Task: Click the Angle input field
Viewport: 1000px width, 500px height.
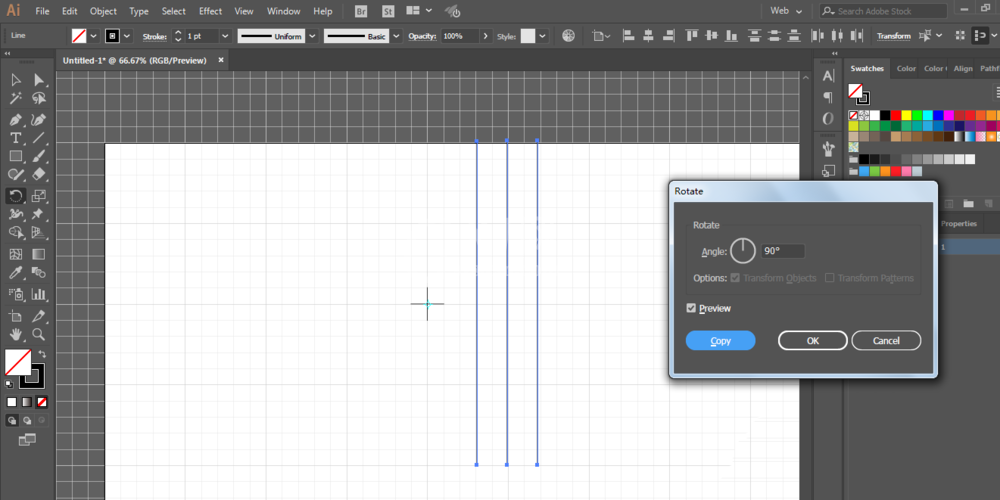Action: [783, 251]
